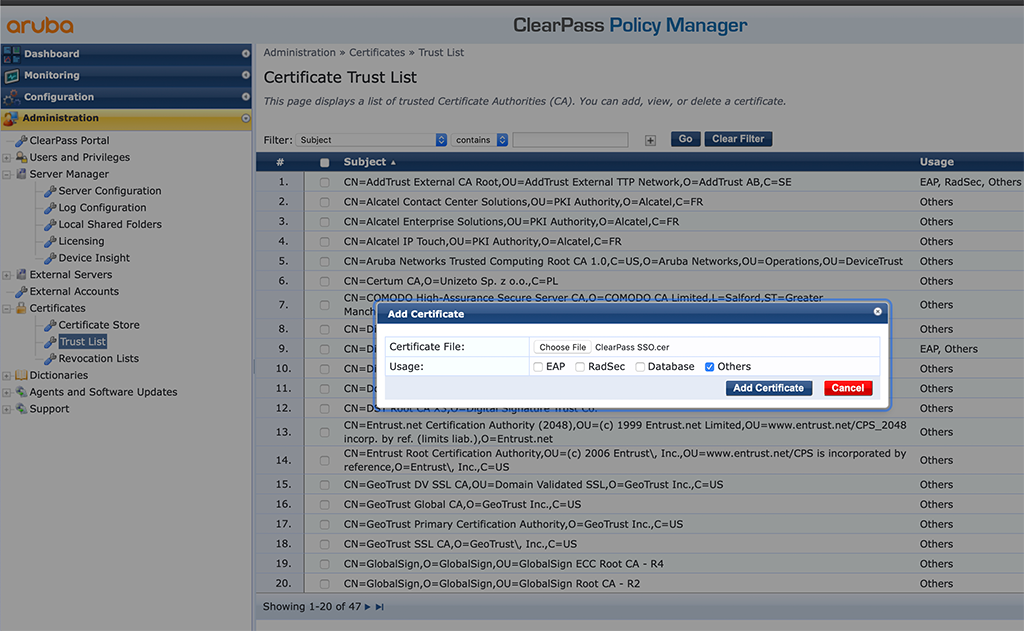Click the Support icon
The image size is (1024, 631).
tap(21, 409)
